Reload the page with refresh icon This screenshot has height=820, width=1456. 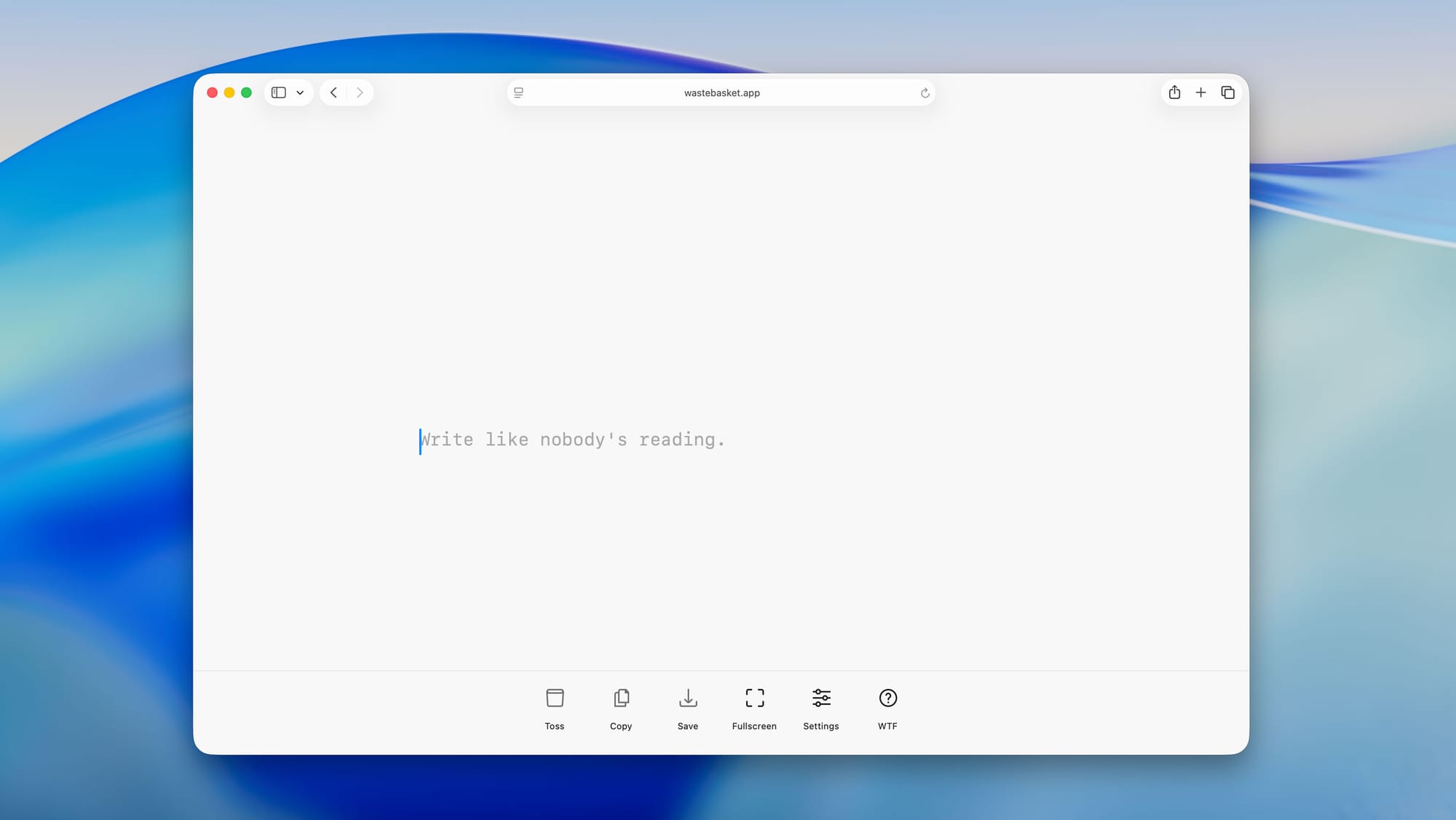[925, 92]
